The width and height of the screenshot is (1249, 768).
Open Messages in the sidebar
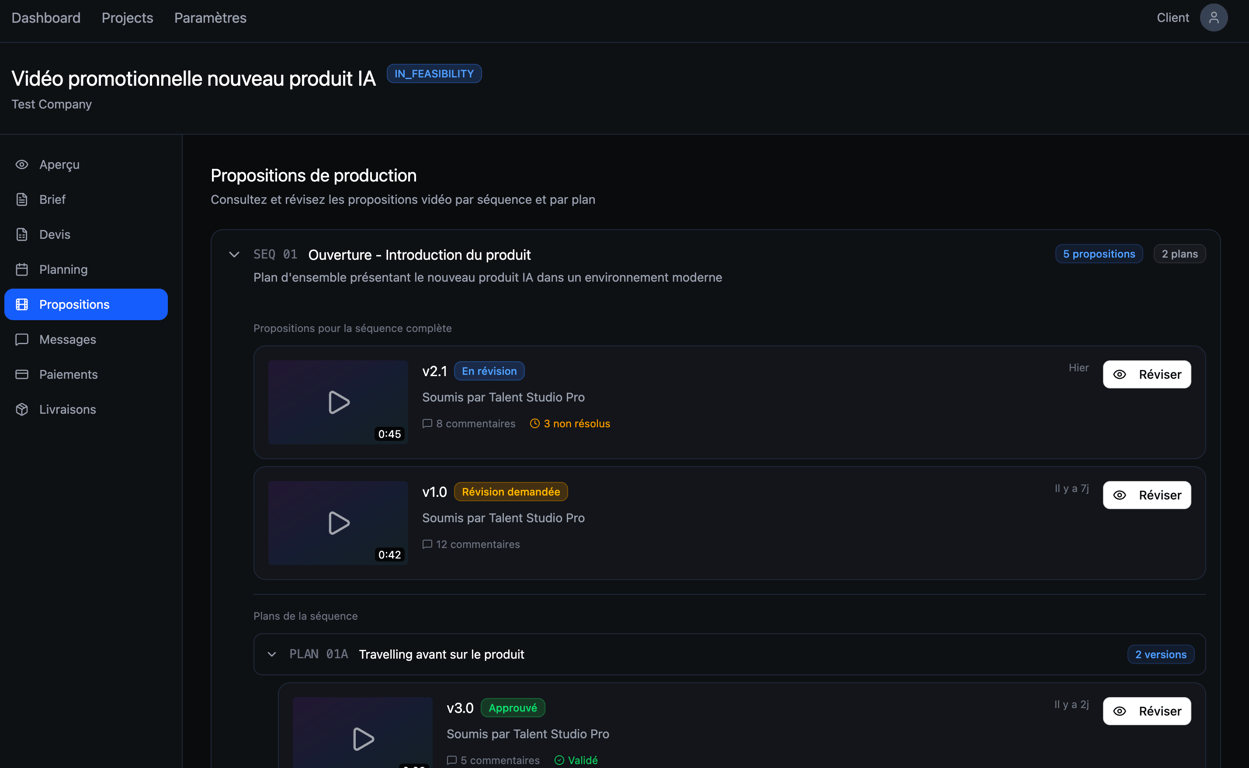point(86,339)
